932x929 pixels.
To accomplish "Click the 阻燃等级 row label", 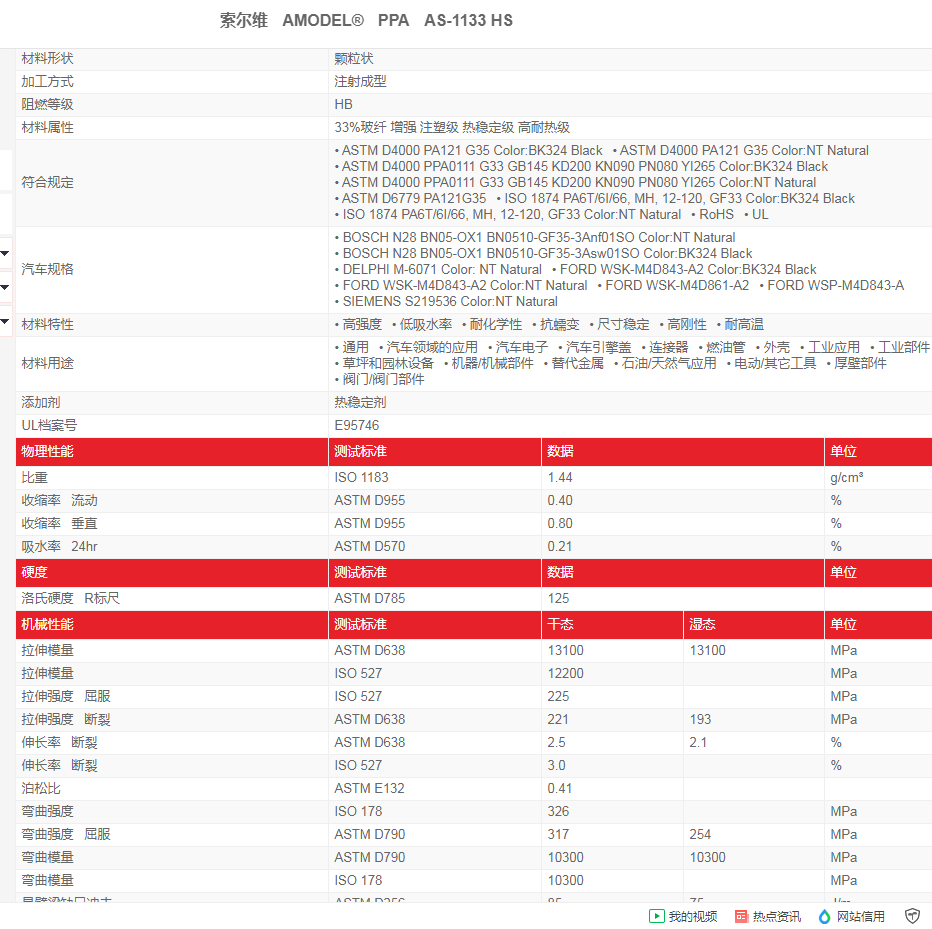I will (48, 105).
